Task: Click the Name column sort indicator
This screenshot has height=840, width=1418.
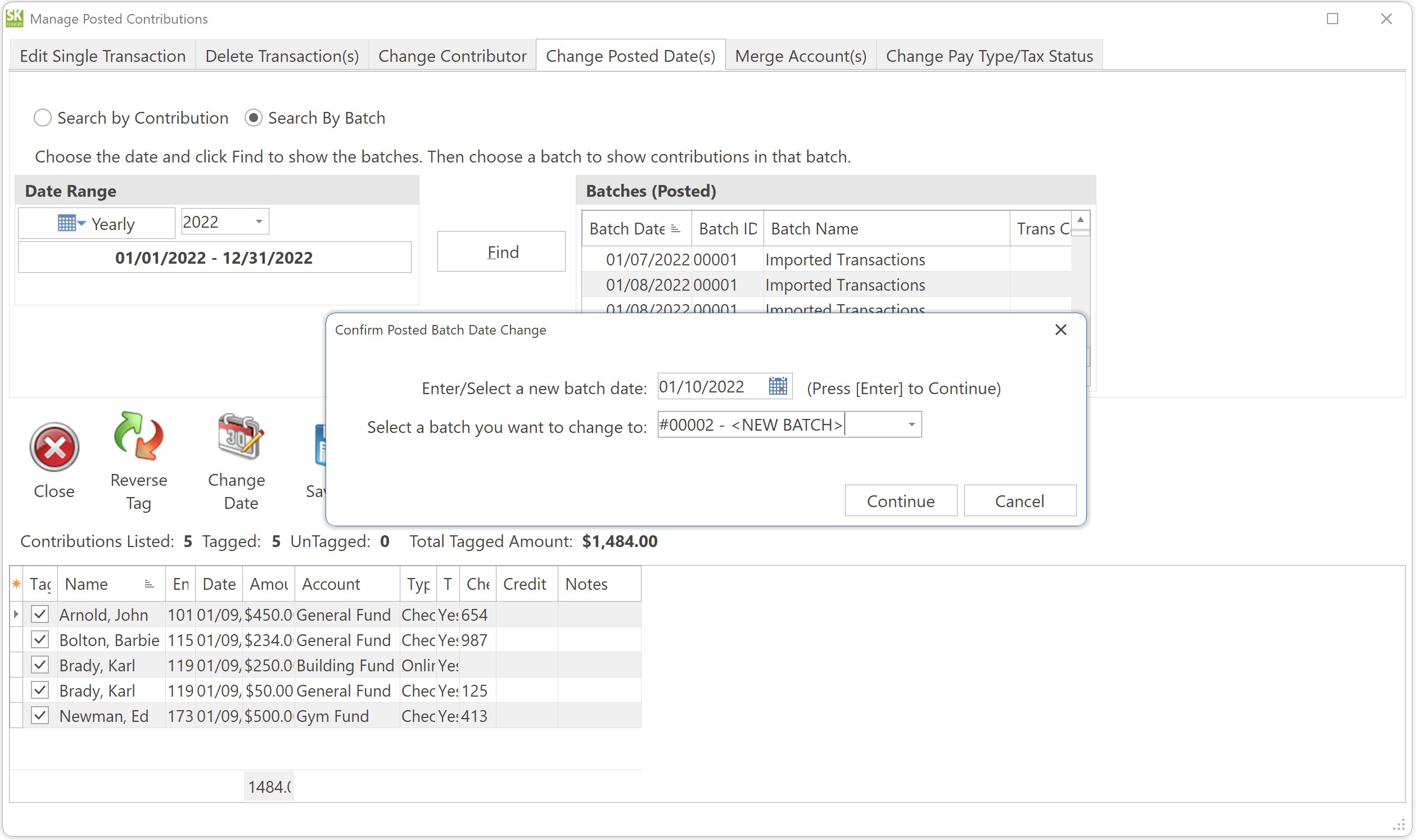Action: pyautogui.click(x=149, y=583)
